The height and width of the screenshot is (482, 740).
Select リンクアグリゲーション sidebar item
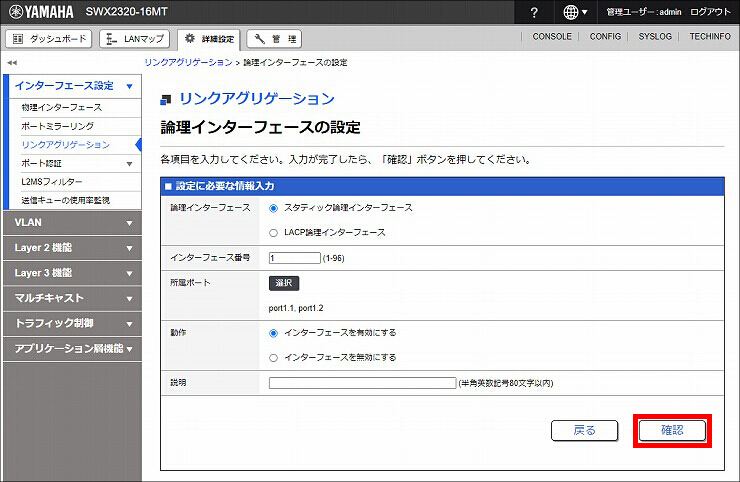(66, 144)
